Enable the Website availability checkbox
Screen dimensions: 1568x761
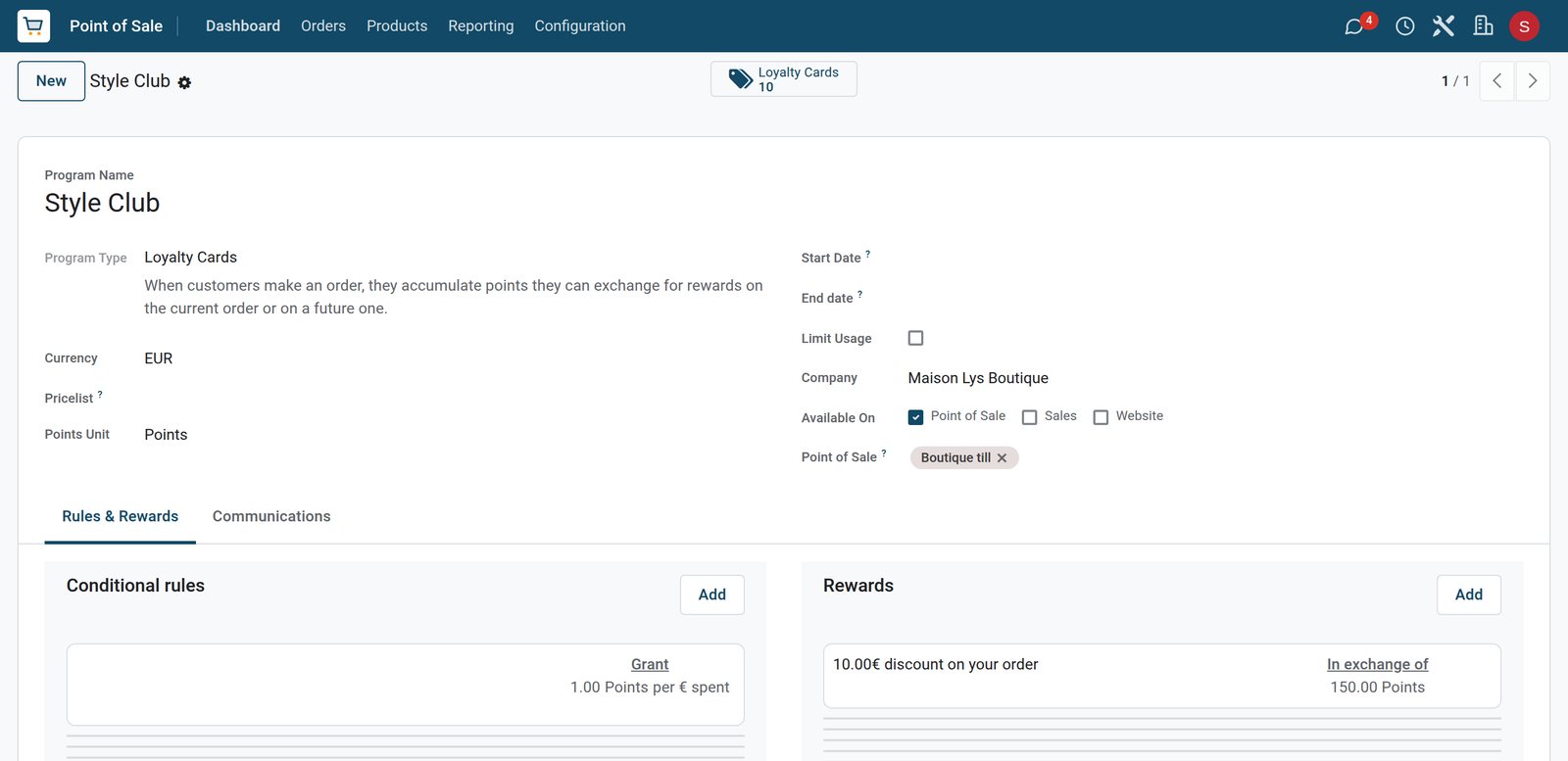point(1101,417)
